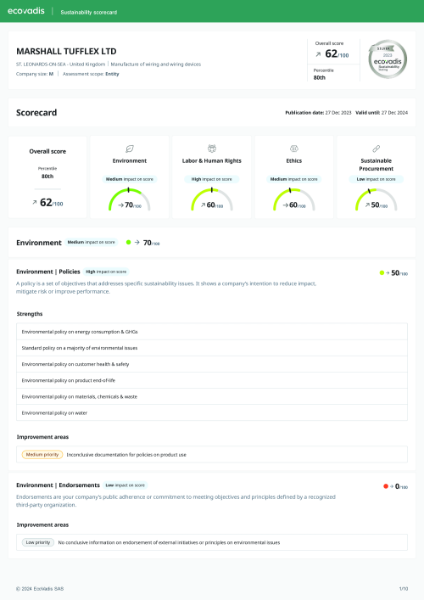Viewport: 424px width, 600px height.
Task: Click the chain-link icon above Sustainable Procurement
Action: tap(376, 148)
